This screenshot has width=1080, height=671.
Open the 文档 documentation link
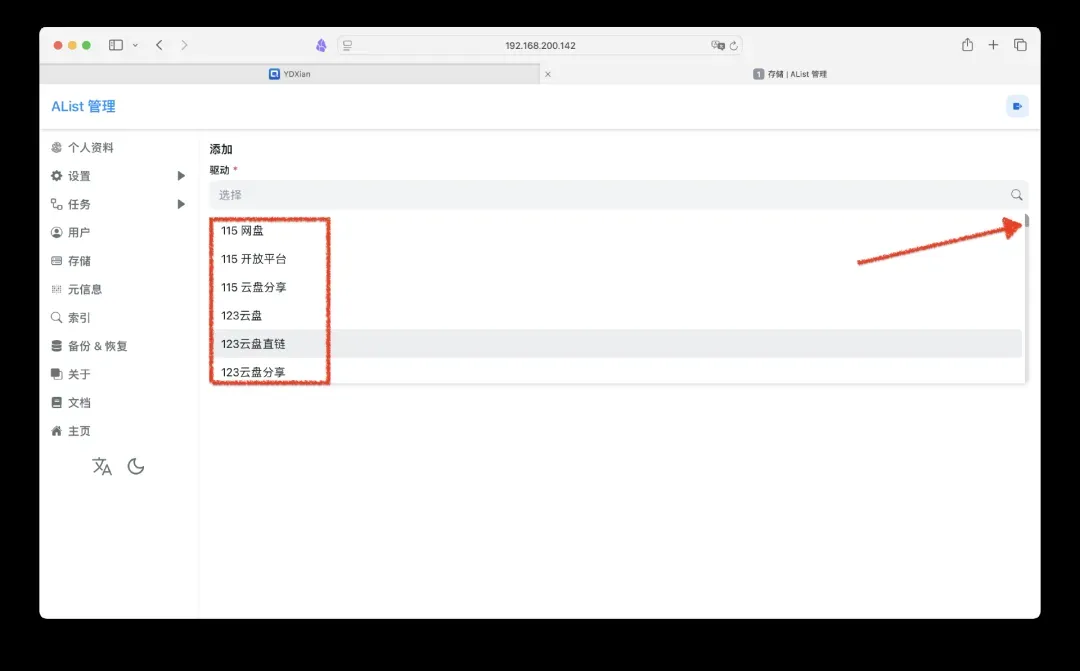click(79, 403)
